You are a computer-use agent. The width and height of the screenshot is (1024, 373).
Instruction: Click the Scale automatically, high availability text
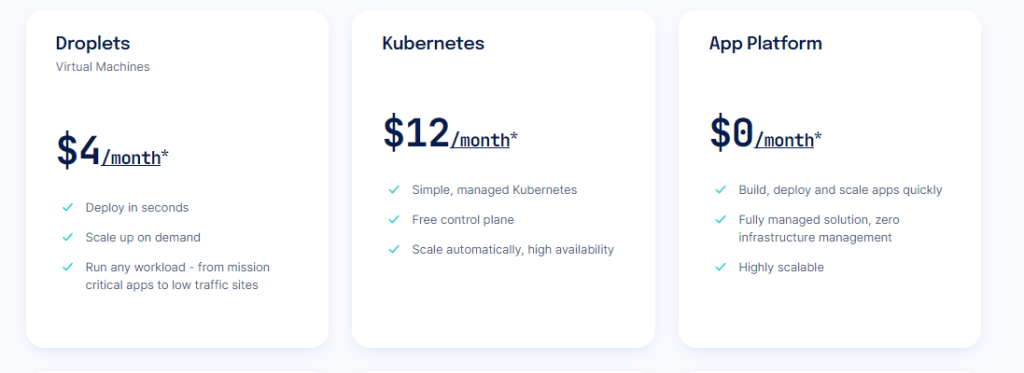pyautogui.click(x=513, y=250)
